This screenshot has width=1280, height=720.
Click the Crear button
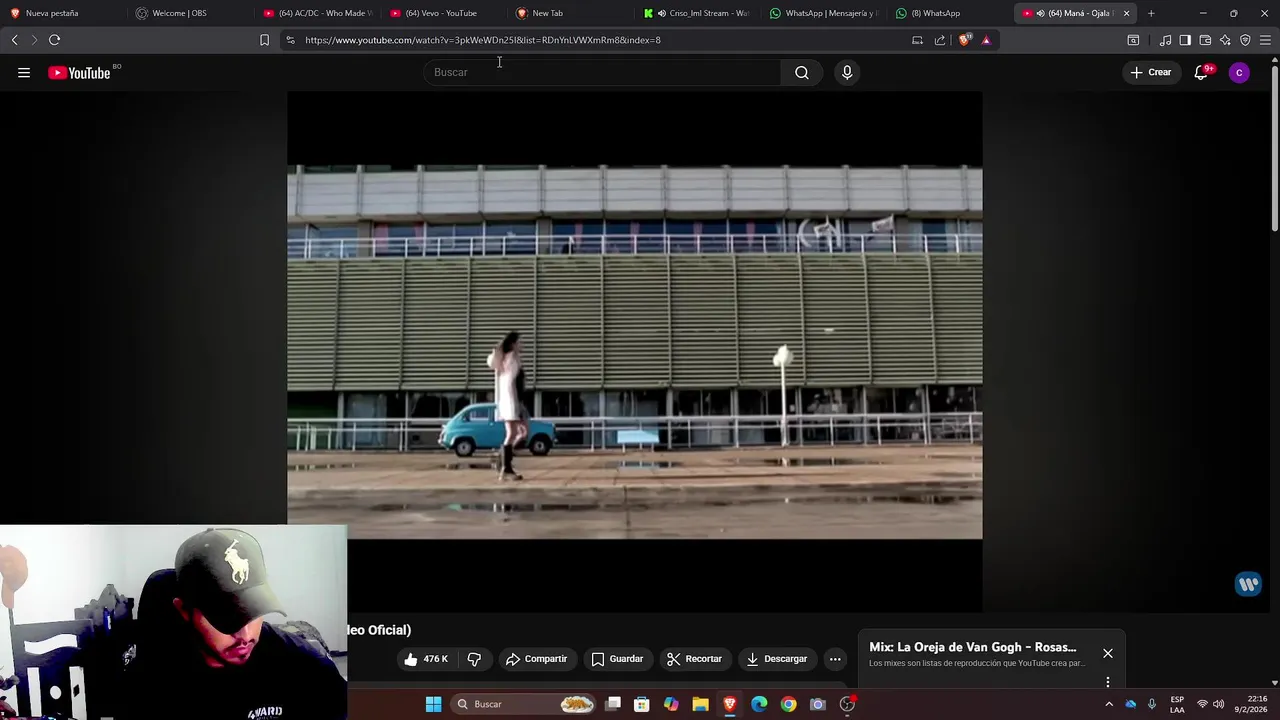click(1151, 72)
